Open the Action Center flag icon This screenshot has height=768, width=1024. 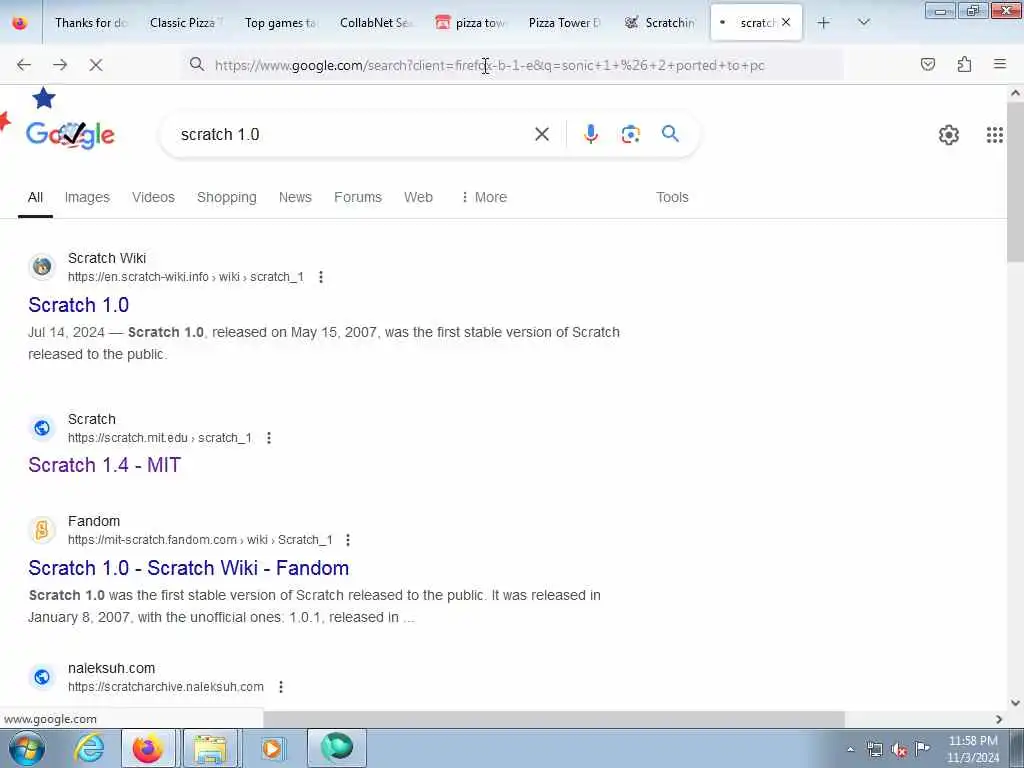tap(922, 749)
